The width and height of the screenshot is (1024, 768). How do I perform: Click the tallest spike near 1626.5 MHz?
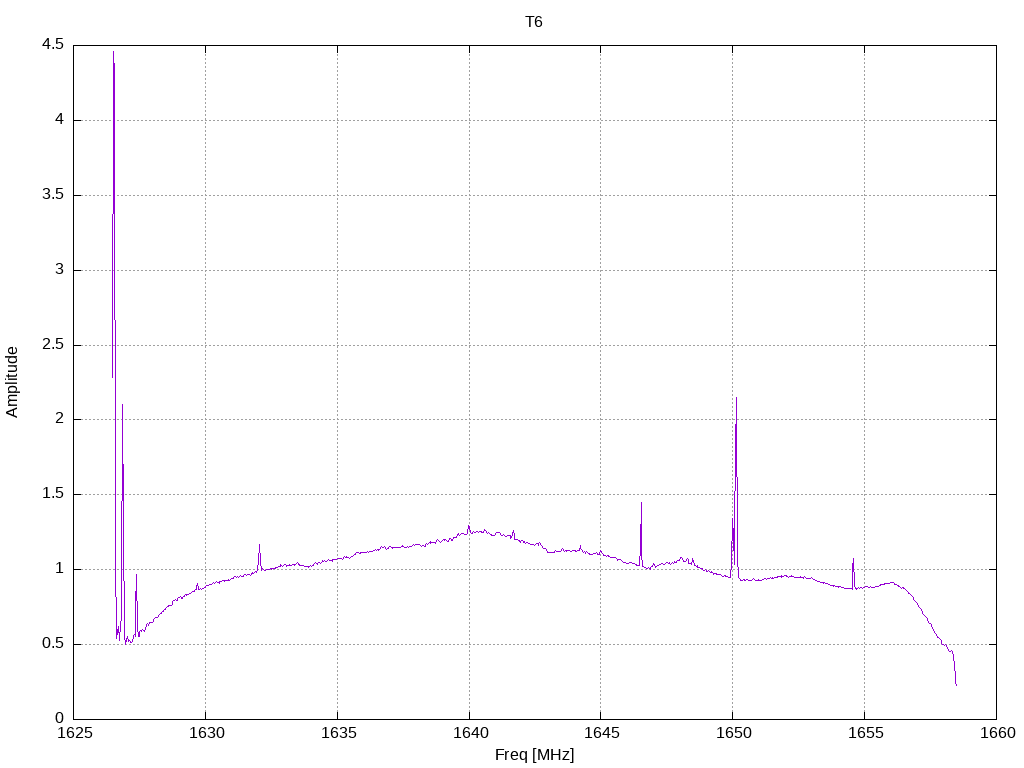pos(114,52)
